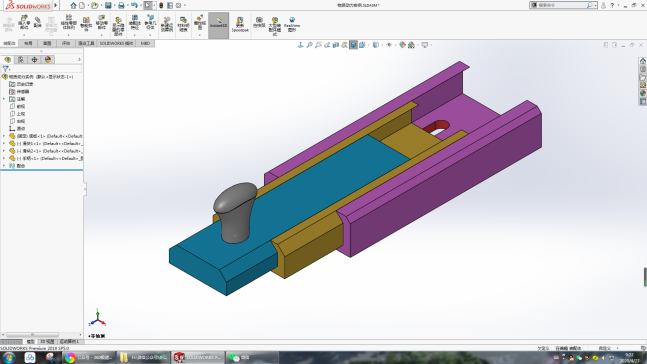Click Smart Fasteners ribbon button
The image size is (647, 364).
(86, 24)
